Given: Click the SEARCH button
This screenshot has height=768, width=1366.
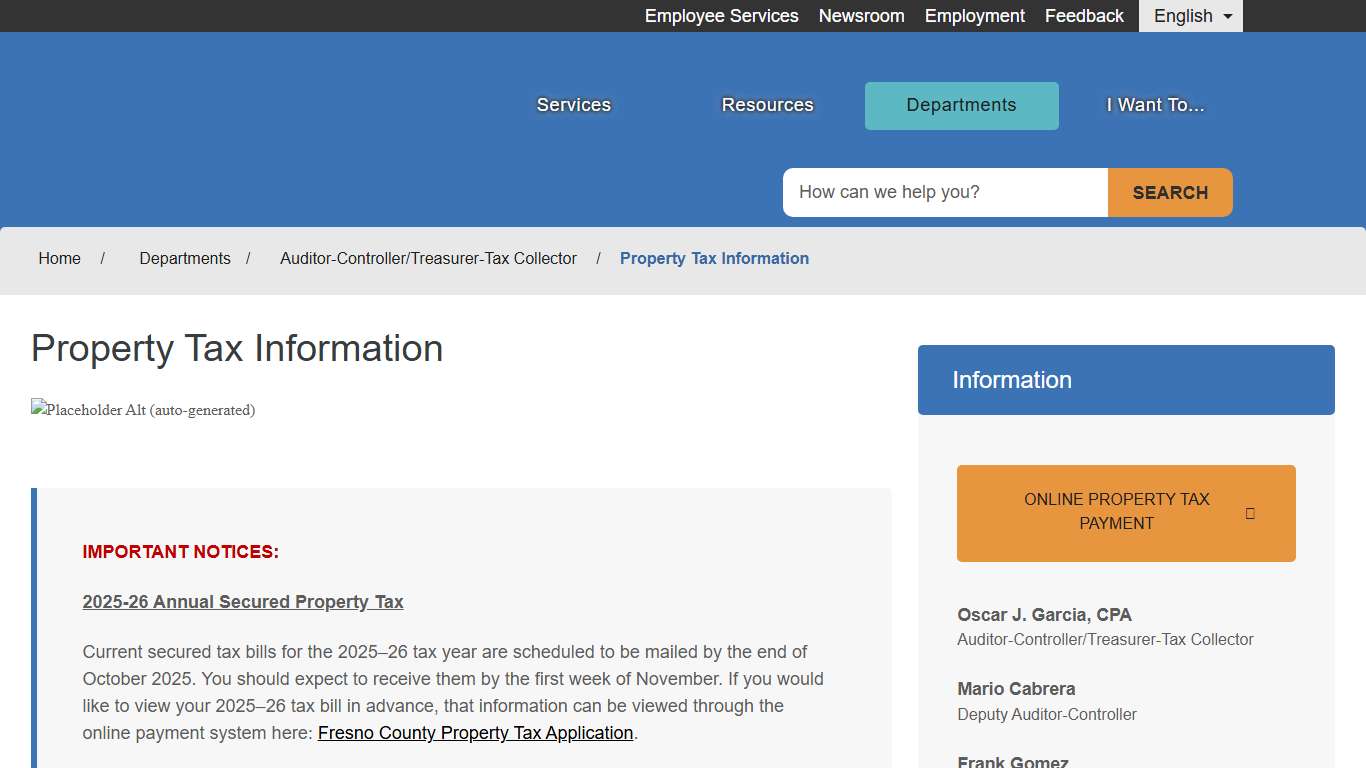Looking at the screenshot, I should pyautogui.click(x=1169, y=192).
